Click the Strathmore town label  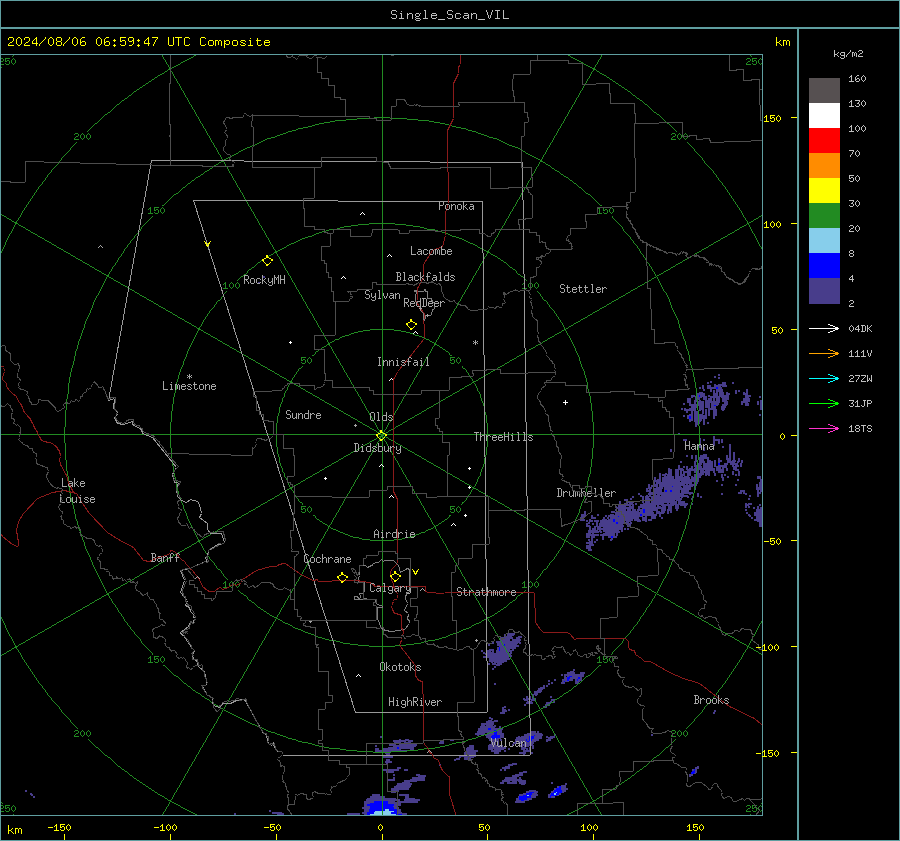486,592
